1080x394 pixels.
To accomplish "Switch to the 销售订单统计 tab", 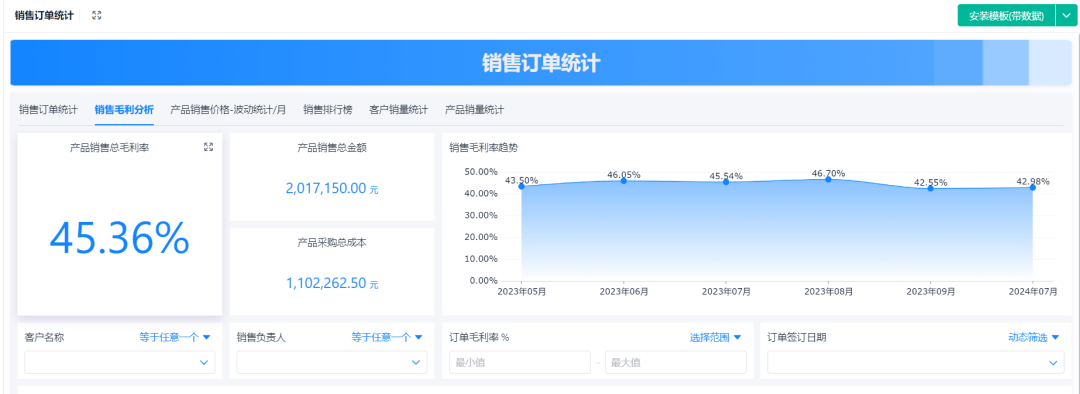I will click(48, 110).
